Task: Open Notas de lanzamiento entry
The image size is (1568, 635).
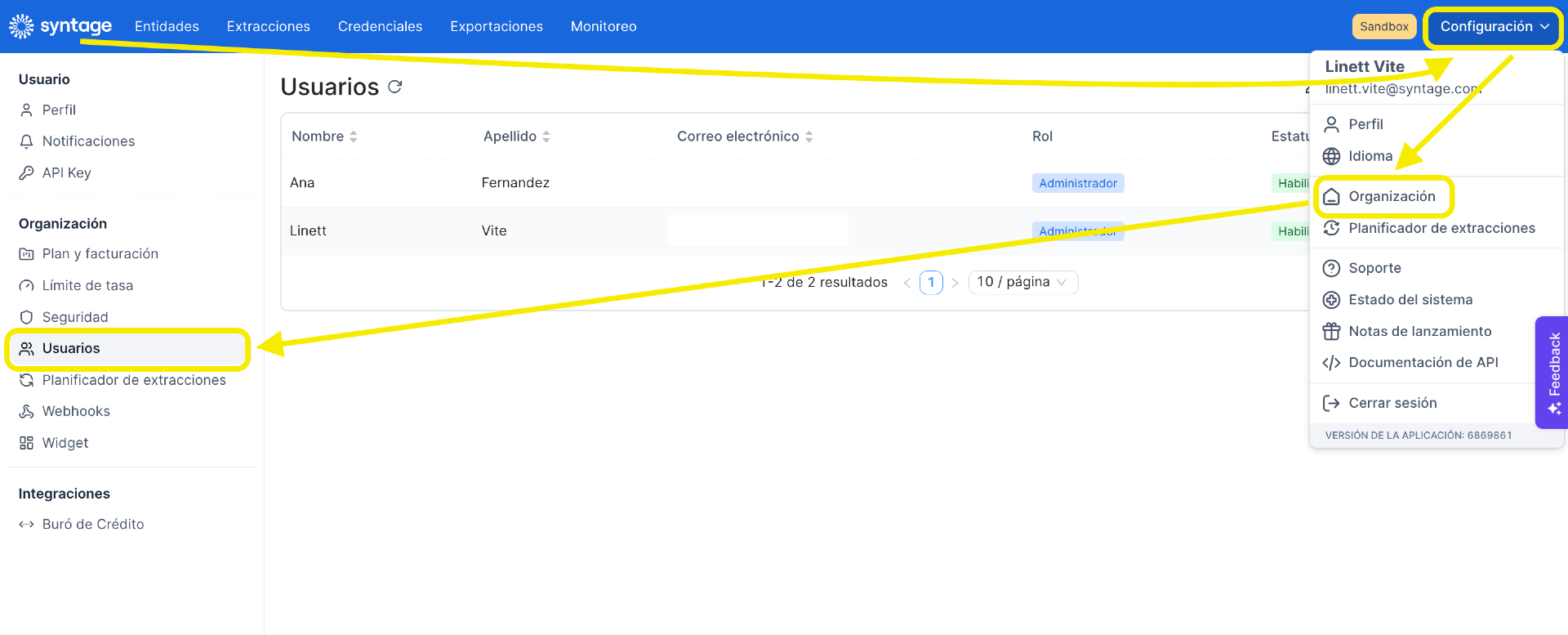Action: 1420,331
